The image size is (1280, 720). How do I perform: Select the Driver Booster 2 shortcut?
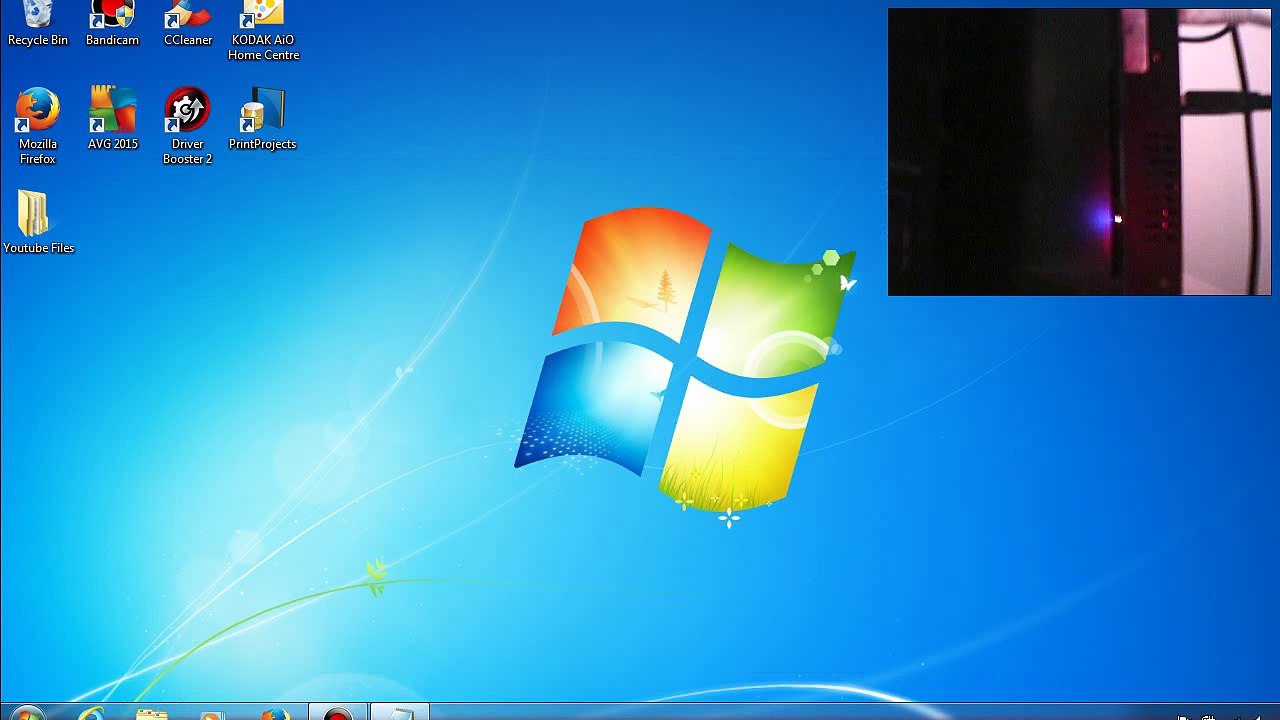pos(187,126)
